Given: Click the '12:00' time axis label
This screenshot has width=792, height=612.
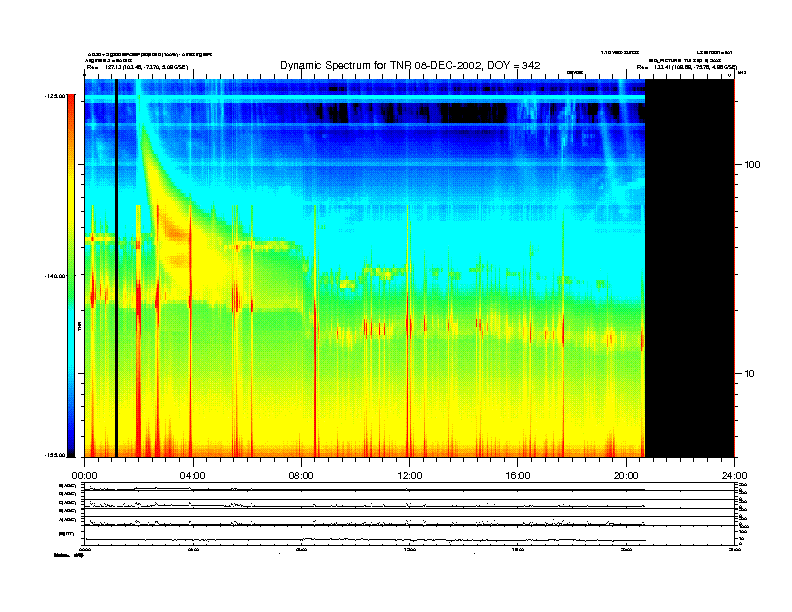Looking at the screenshot, I should pos(410,476).
